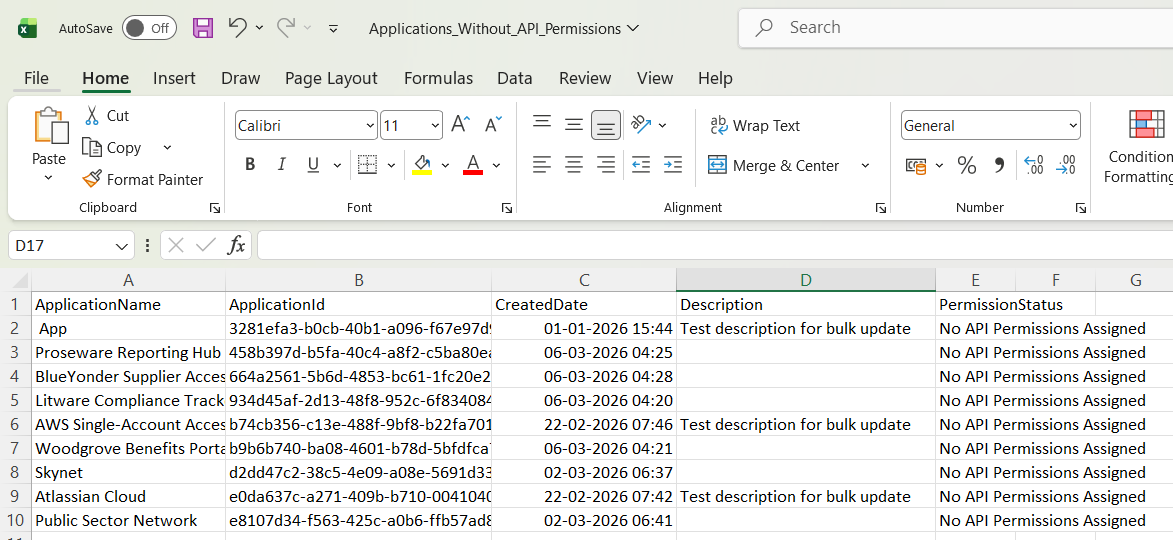Toggle Bold formatting
Viewport: 1173px width, 540px height.
[250, 165]
